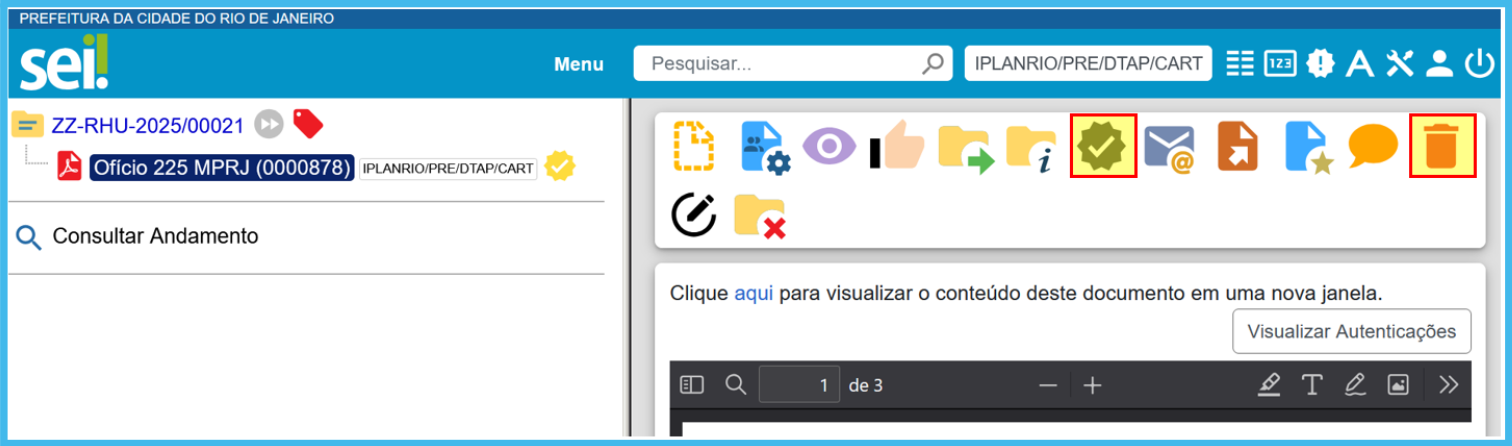
Task: Open the main Menu
Action: coord(579,64)
